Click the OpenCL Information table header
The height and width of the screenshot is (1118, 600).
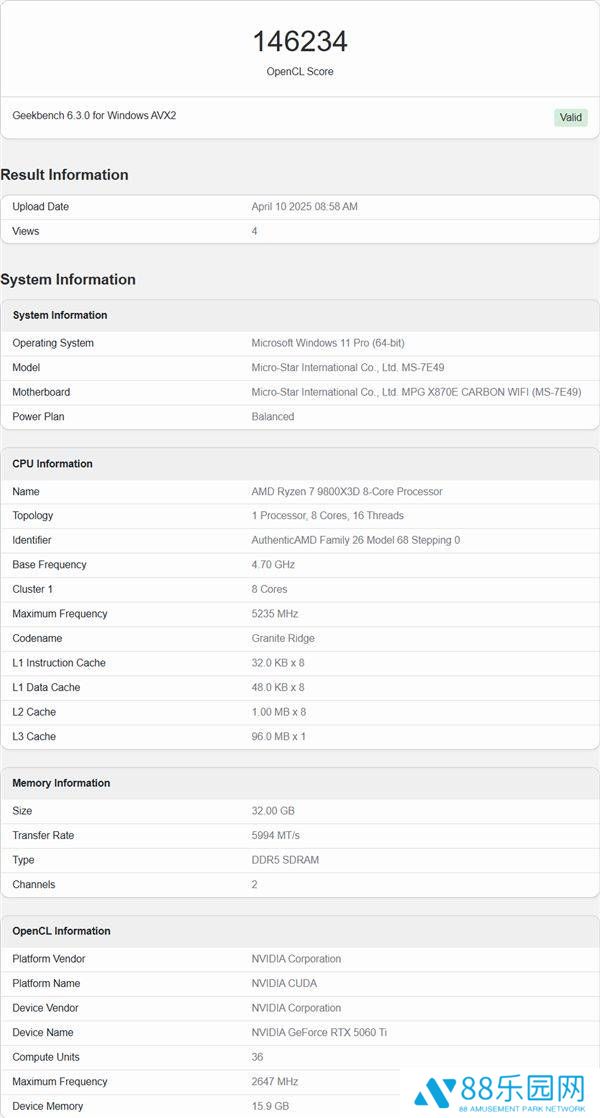(x=61, y=931)
